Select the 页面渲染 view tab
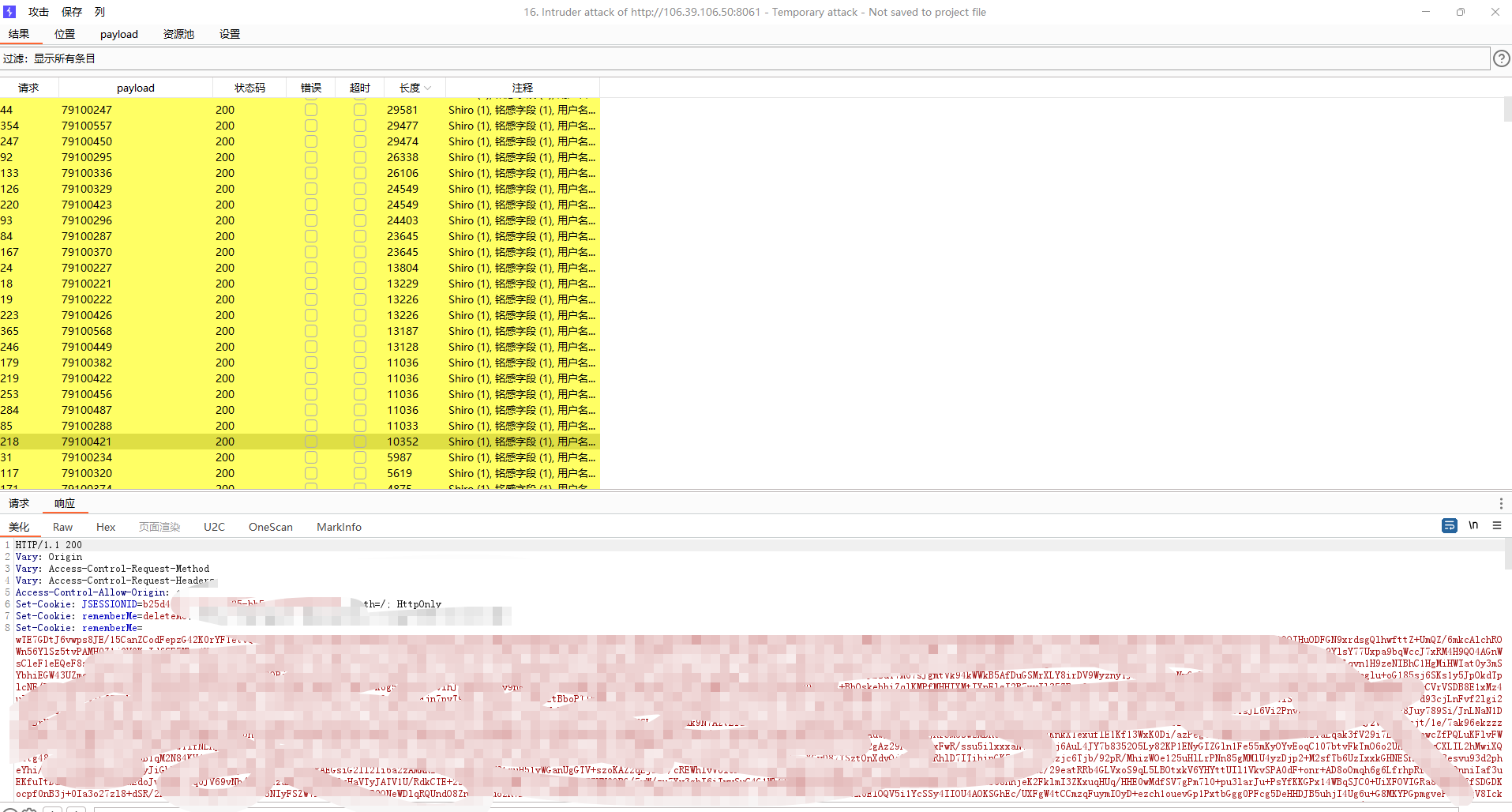 pos(159,527)
